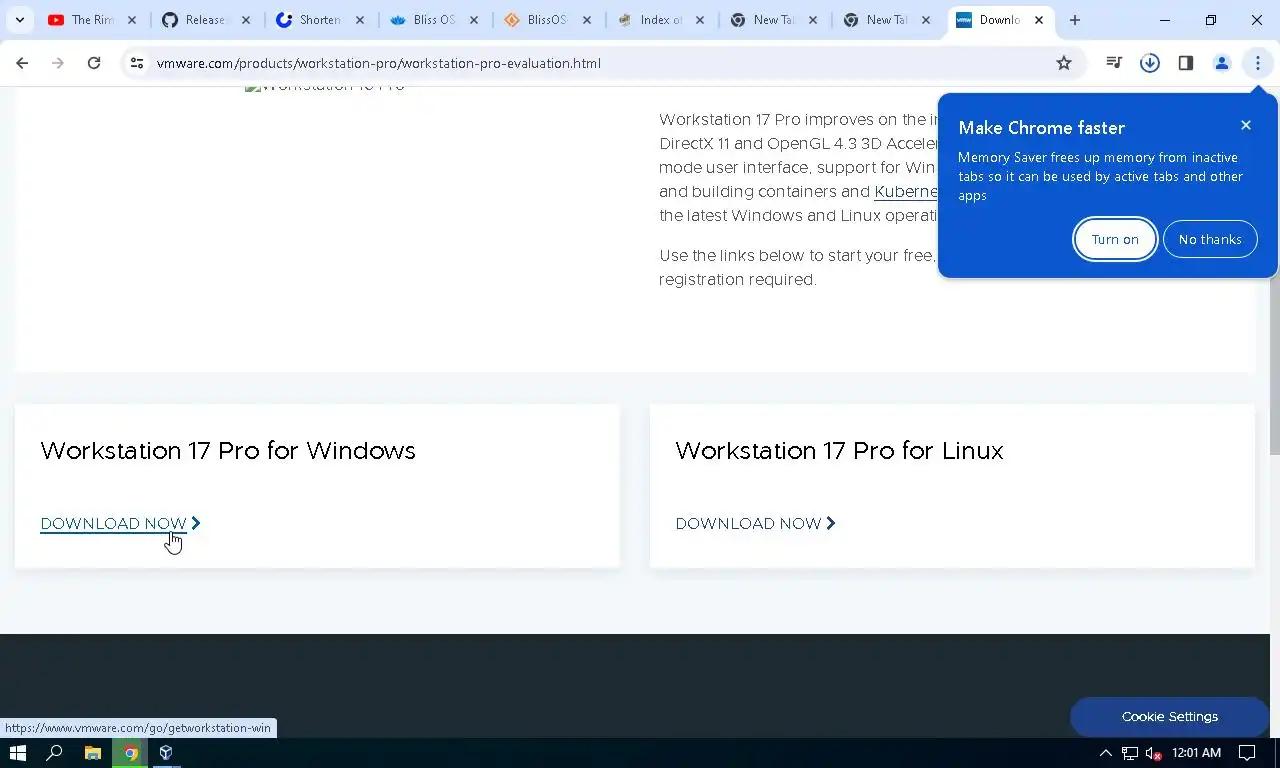1280x768 pixels.
Task: Open the 12:01 AM clock
Action: pyautogui.click(x=1196, y=753)
